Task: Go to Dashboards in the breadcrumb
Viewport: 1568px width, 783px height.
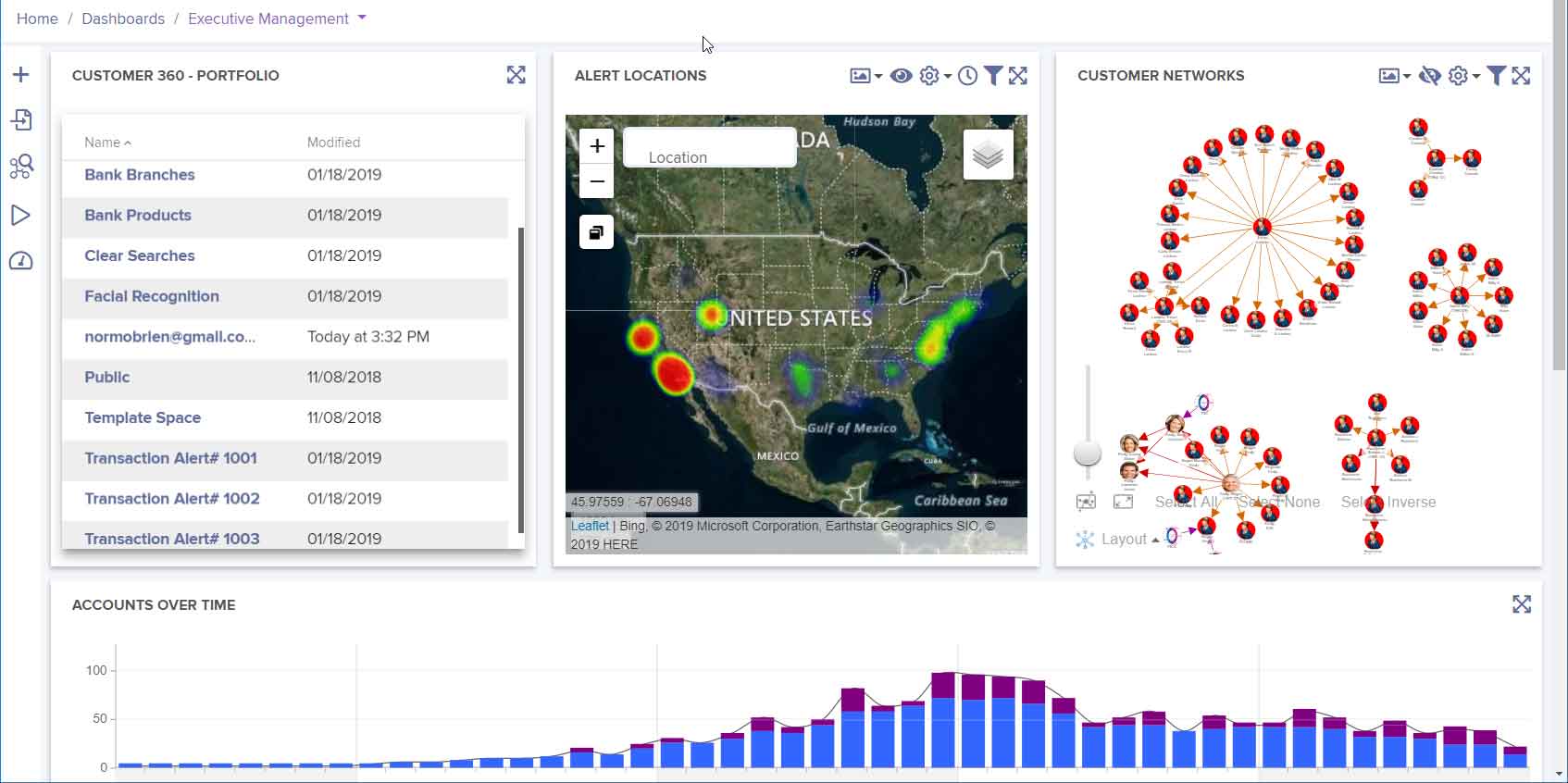Action: pyautogui.click(x=123, y=19)
